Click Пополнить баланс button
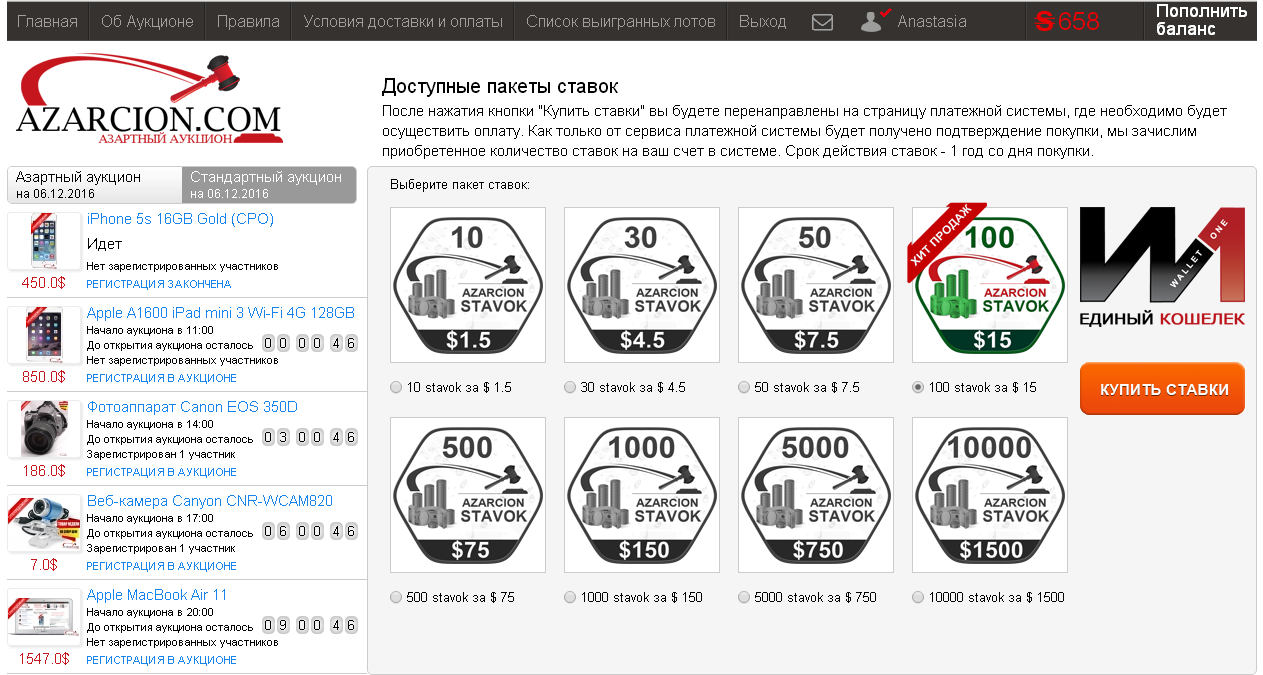The width and height of the screenshot is (1263, 675). coord(1200,21)
